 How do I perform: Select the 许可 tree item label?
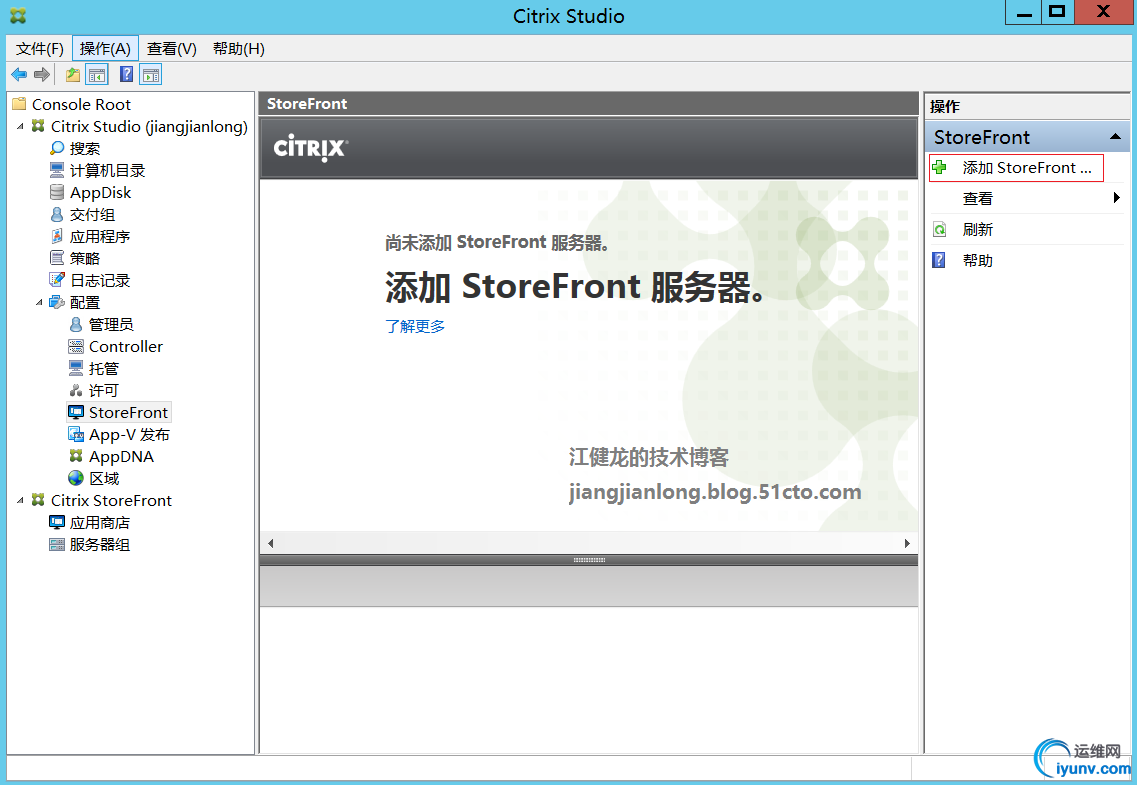tap(104, 390)
